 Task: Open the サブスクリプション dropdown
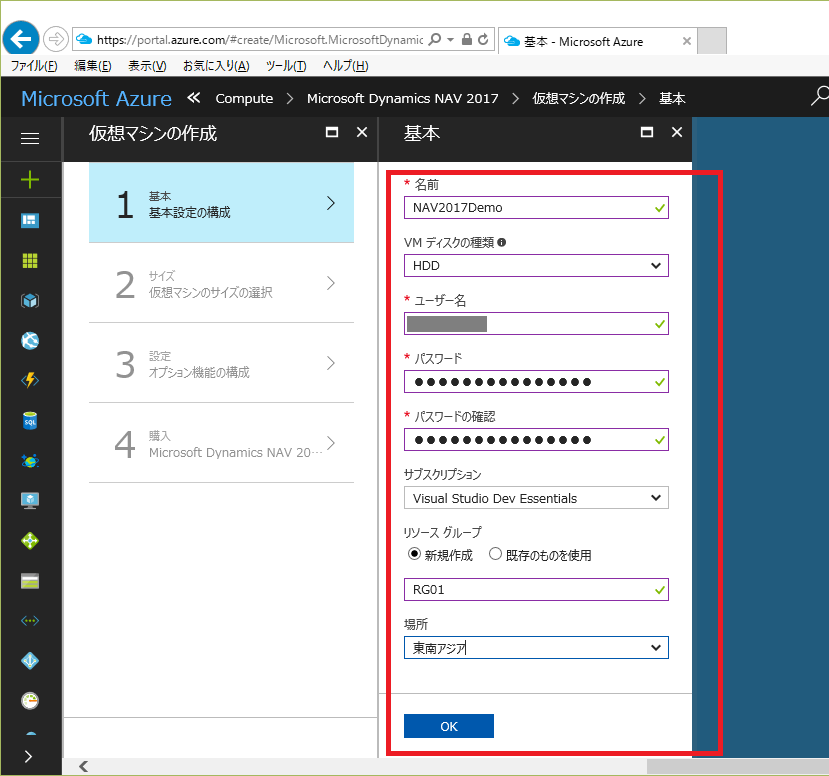[536, 498]
